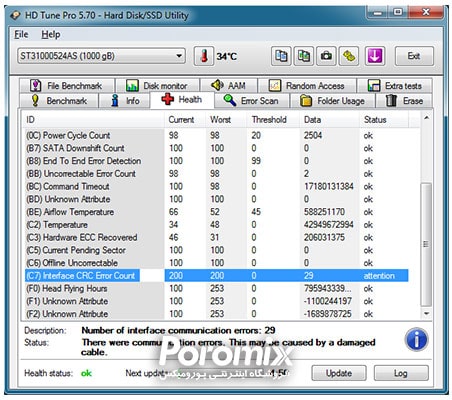The width and height of the screenshot is (452, 400).
Task: Click the purple download arrow icon
Action: (375, 56)
